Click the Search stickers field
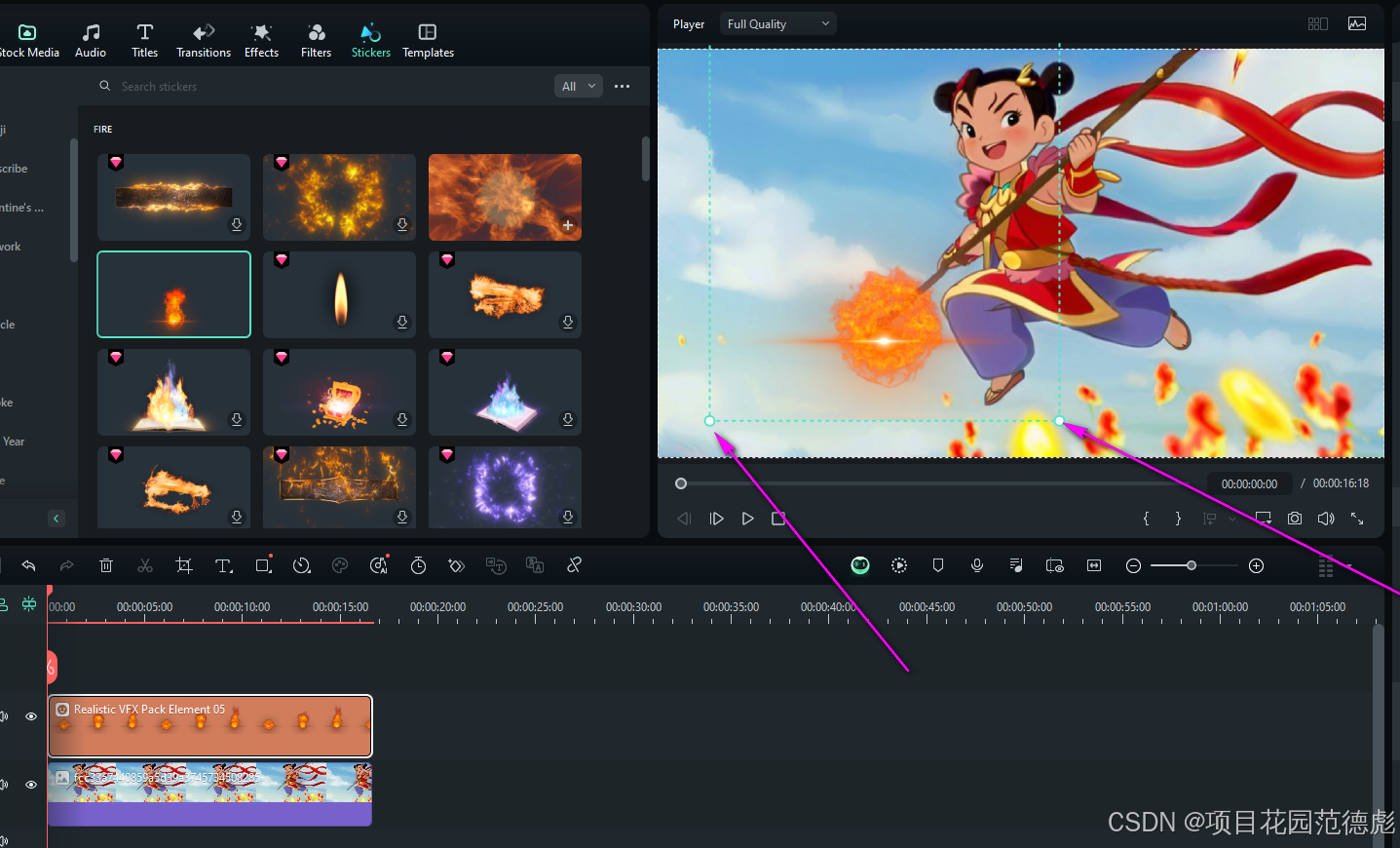This screenshot has height=848, width=1400. coord(322,86)
